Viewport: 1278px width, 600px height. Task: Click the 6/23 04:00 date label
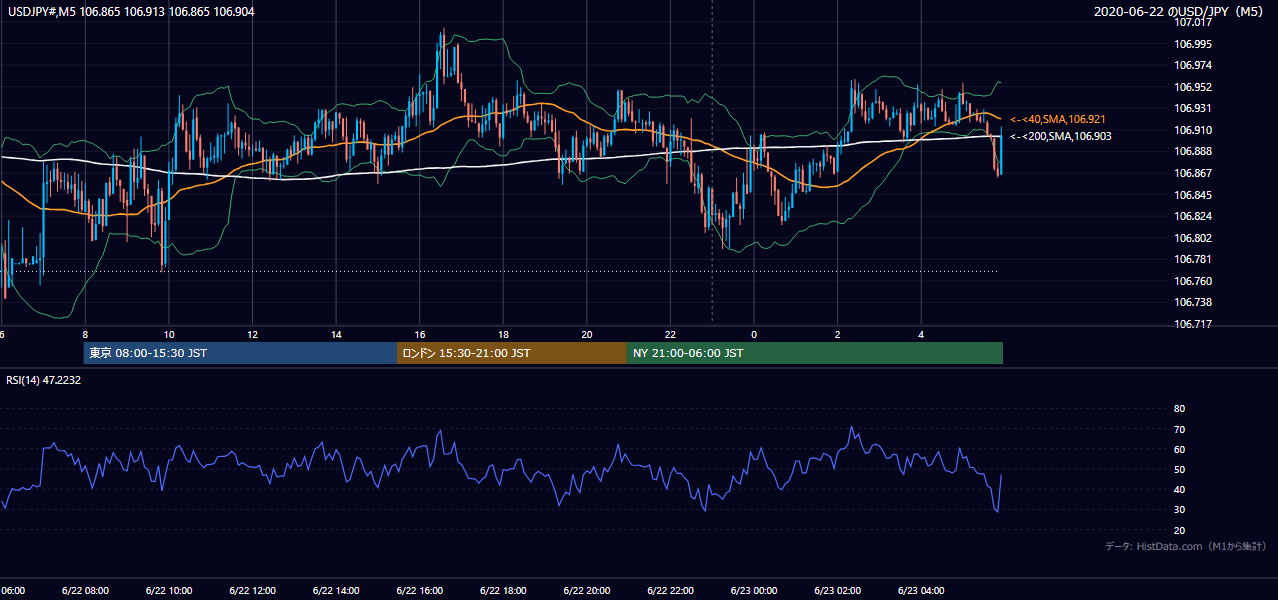(921, 591)
